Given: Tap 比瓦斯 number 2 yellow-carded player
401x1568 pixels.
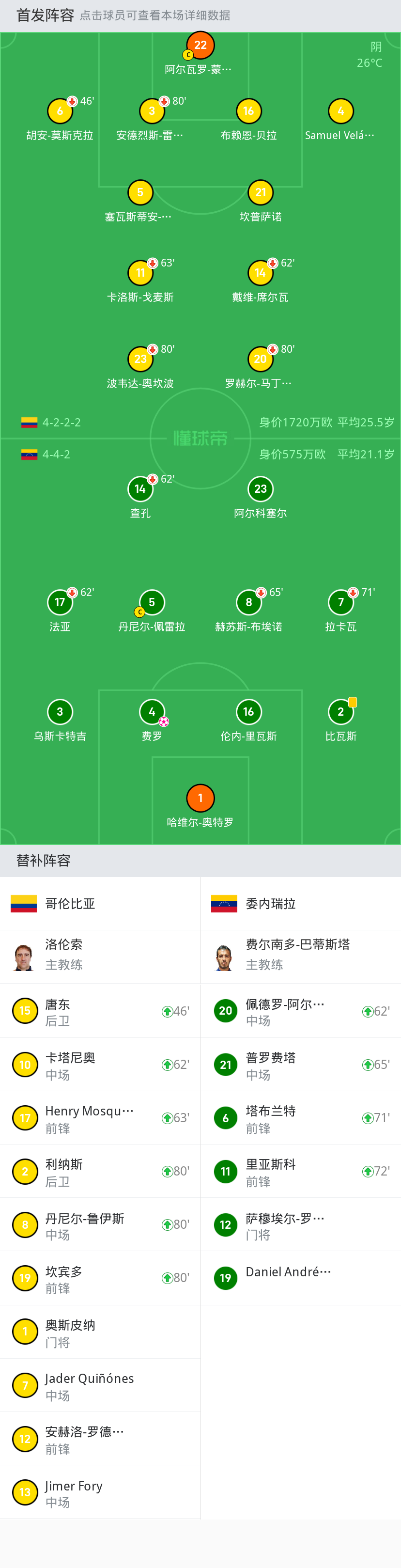Looking at the screenshot, I should click(x=340, y=712).
